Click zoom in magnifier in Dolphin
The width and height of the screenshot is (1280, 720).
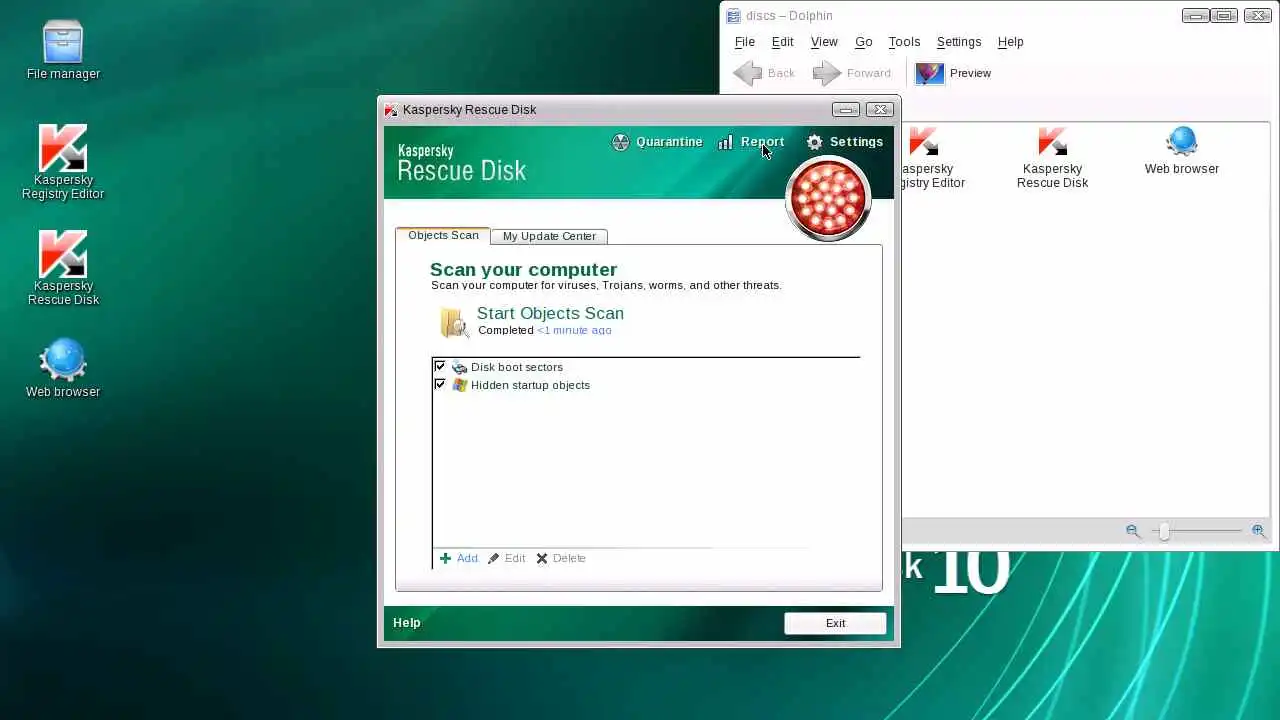click(1258, 531)
